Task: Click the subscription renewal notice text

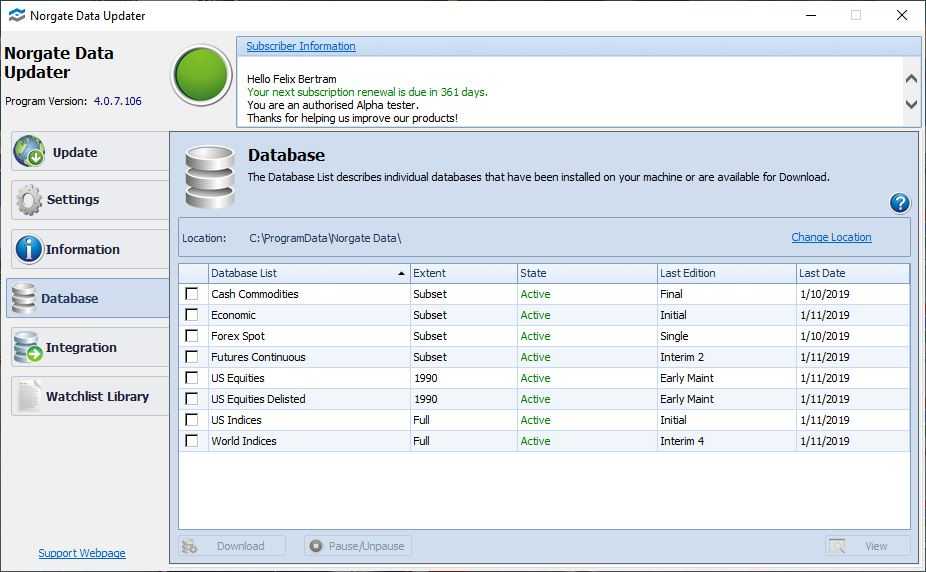Action: [367, 92]
